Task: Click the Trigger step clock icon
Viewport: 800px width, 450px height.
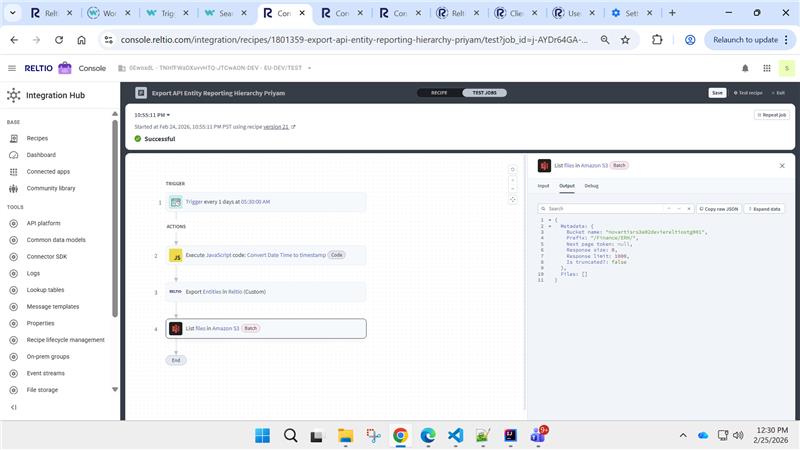Action: (x=176, y=202)
